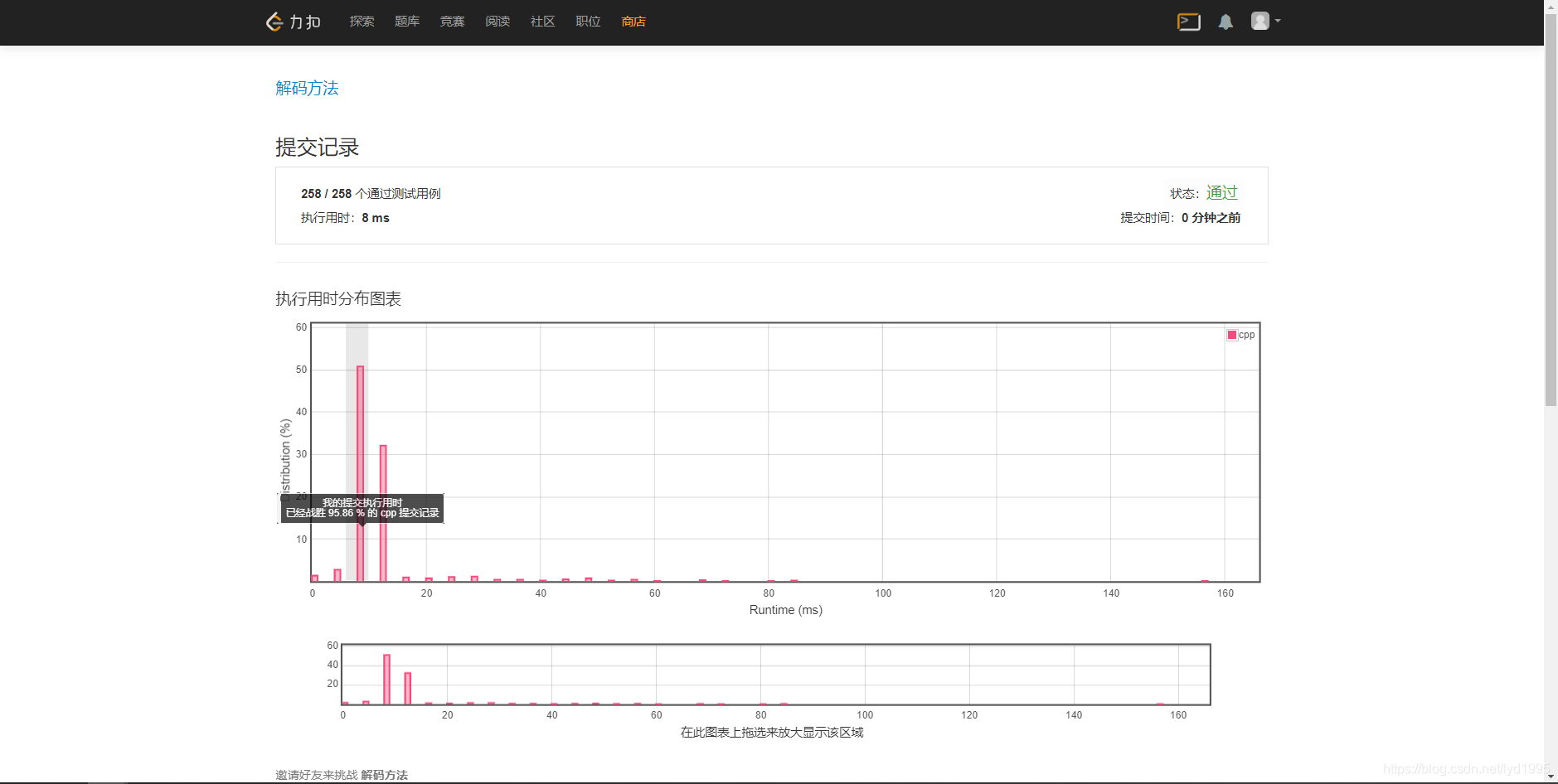Screen dimensions: 1558x784
Task: Click the tallest bar at 8 ms
Action: (x=360, y=473)
